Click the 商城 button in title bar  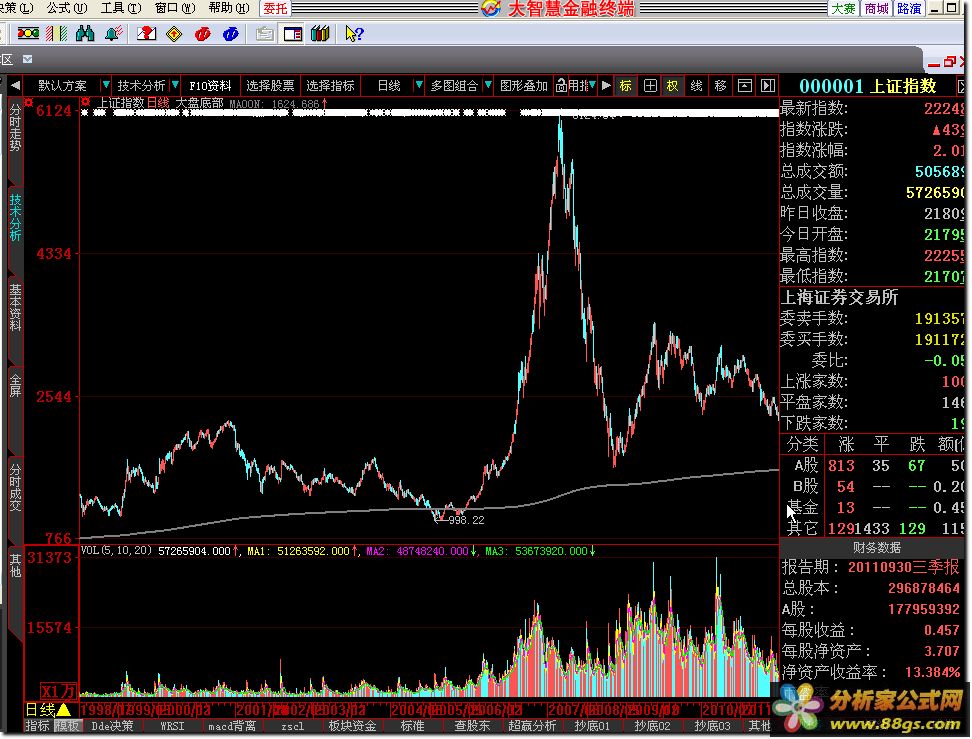click(x=877, y=8)
